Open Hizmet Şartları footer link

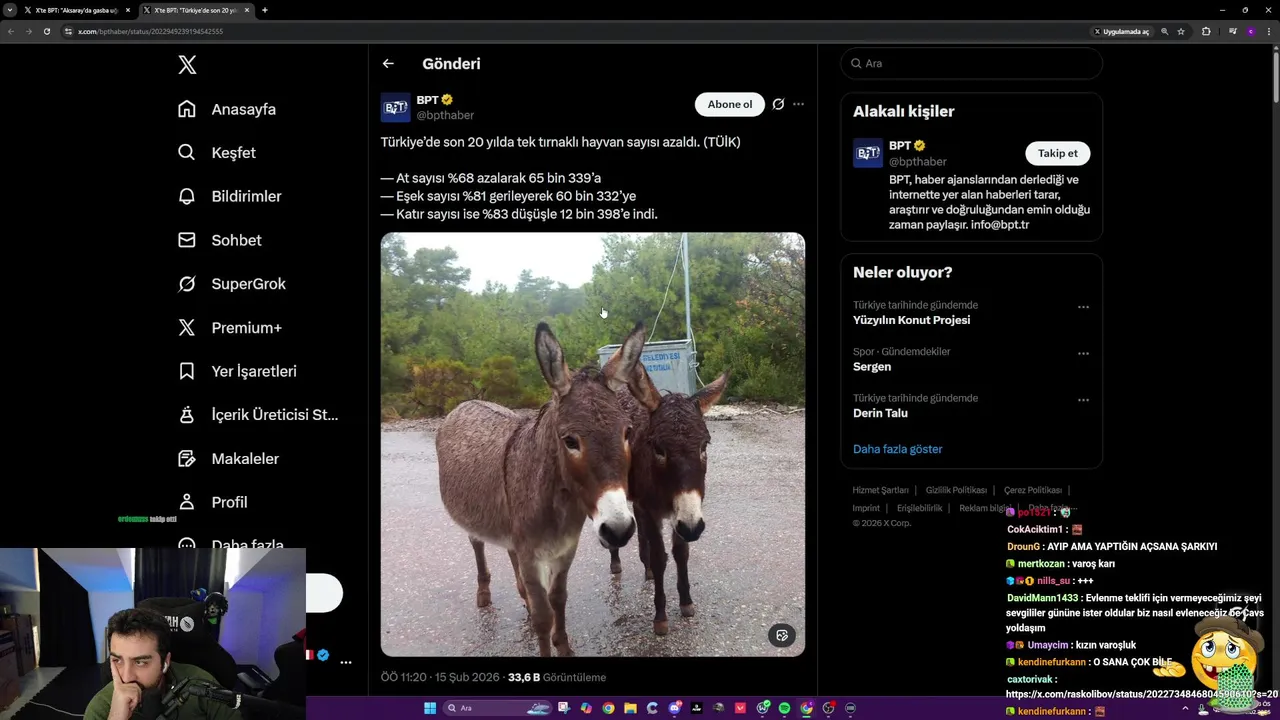click(880, 490)
